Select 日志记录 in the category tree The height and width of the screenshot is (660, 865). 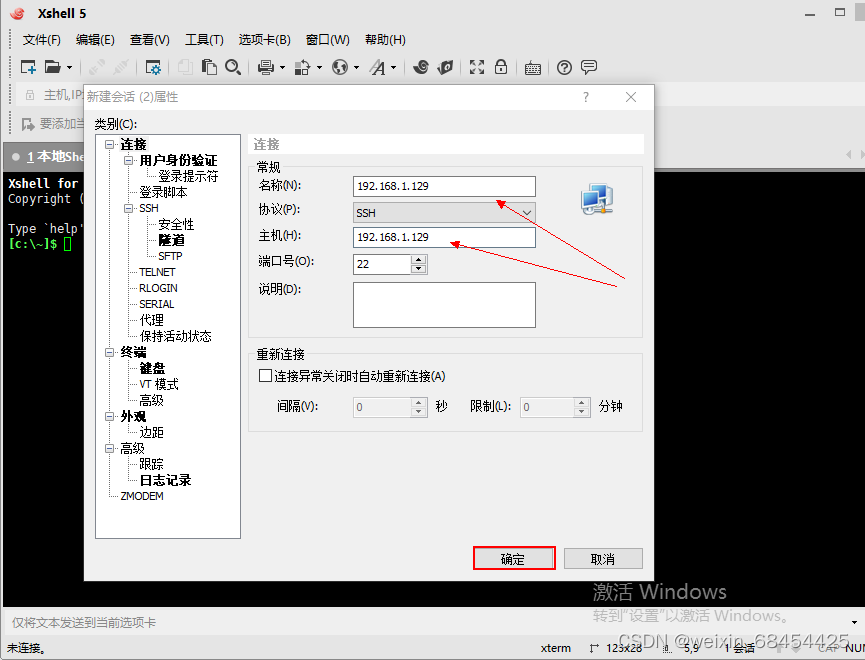(165, 480)
